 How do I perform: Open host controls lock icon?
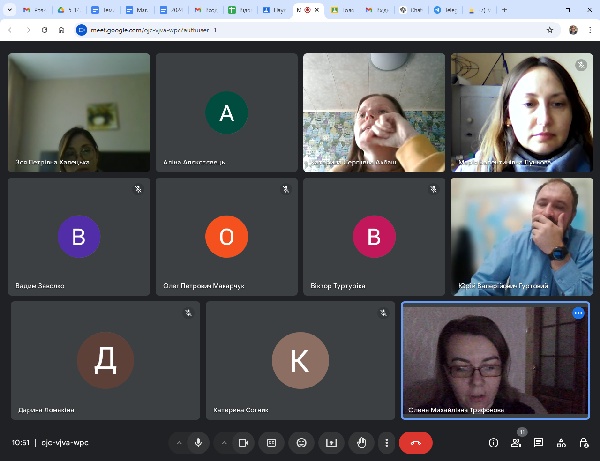tap(582, 442)
